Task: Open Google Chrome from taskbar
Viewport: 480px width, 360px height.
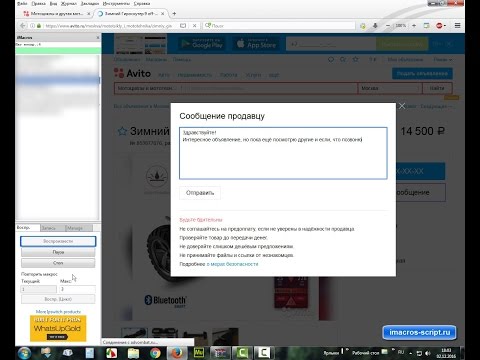Action: pyautogui.click(x=155, y=353)
